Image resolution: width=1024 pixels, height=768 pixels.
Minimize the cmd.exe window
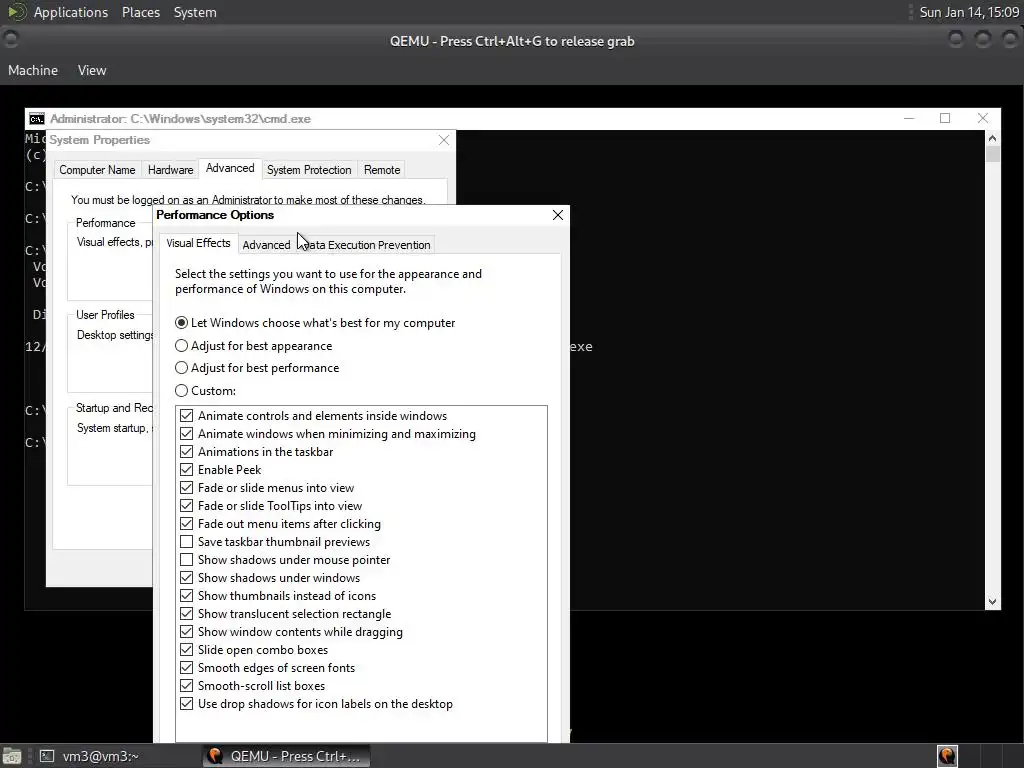(908, 118)
